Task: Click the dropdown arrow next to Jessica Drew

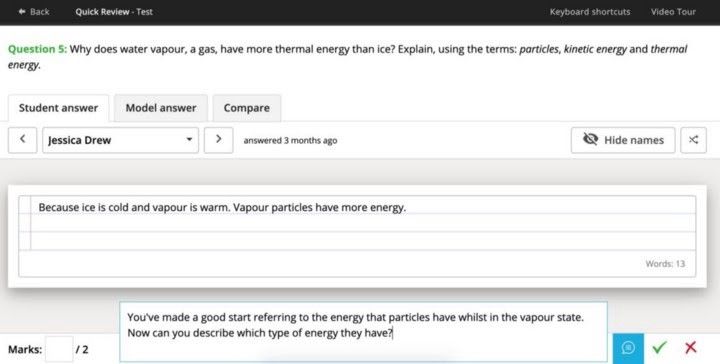Action: [x=189, y=140]
